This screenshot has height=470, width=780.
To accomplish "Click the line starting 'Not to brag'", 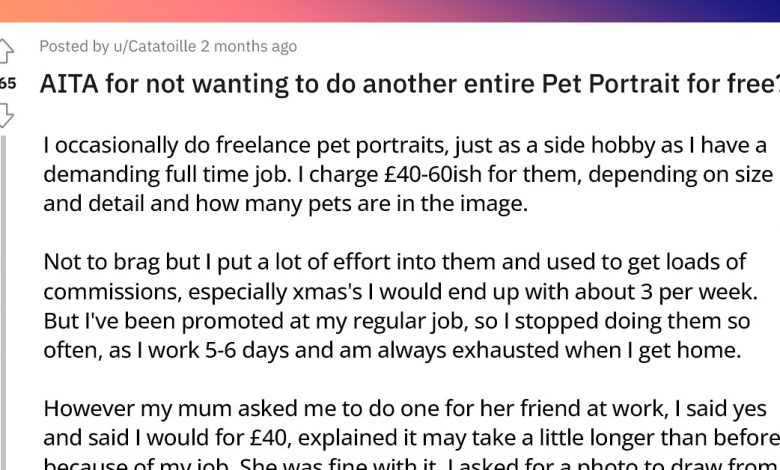I will (395, 262).
